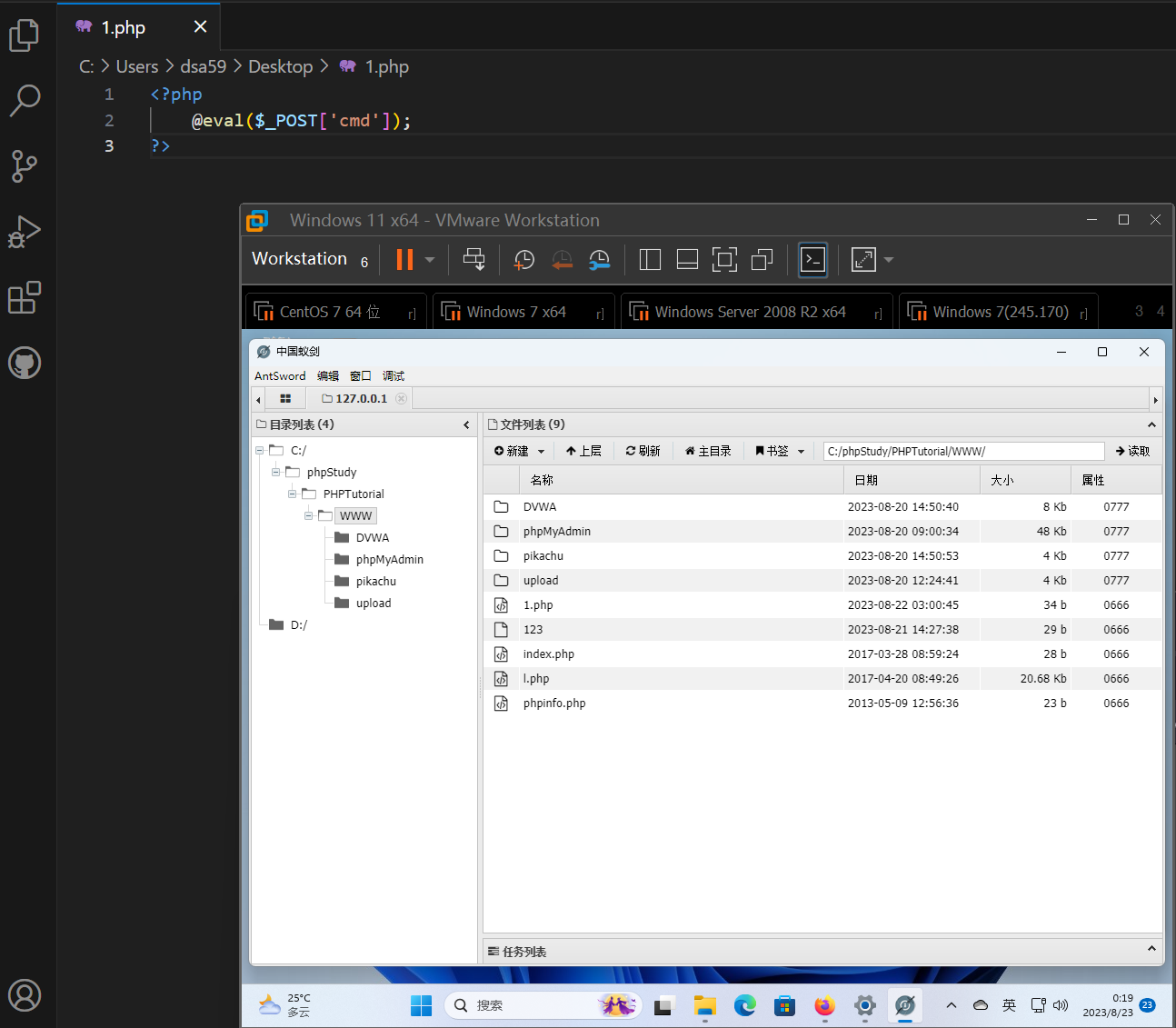Open the VS Code Search view
The height and width of the screenshot is (1028, 1176).
click(x=25, y=100)
